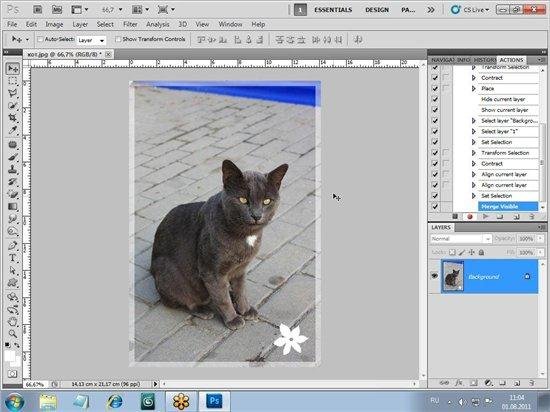Open the Analysis menu
Image resolution: width=550 pixels, height=412 pixels.
coord(157,24)
